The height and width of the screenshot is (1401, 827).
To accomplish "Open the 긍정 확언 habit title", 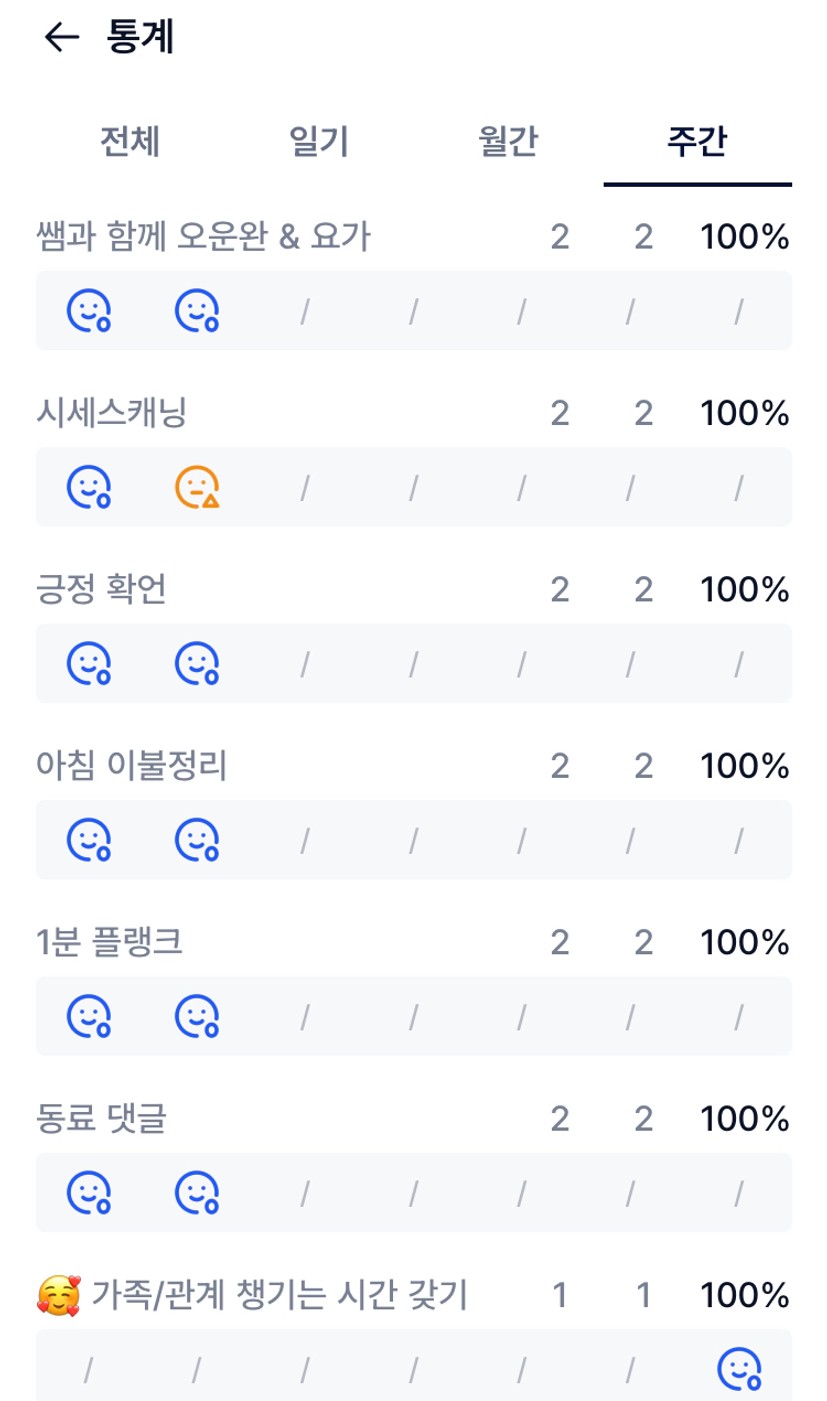I will 101,590.
